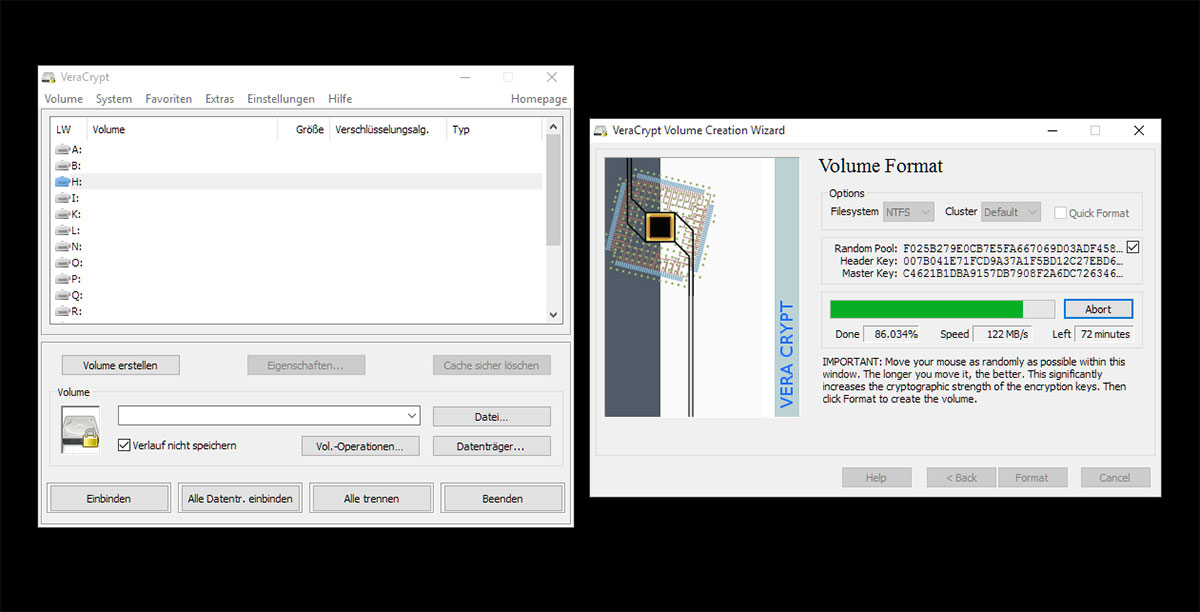The width and height of the screenshot is (1200, 612).
Task: Click the wizard Format button
Action: pyautogui.click(x=1032, y=477)
